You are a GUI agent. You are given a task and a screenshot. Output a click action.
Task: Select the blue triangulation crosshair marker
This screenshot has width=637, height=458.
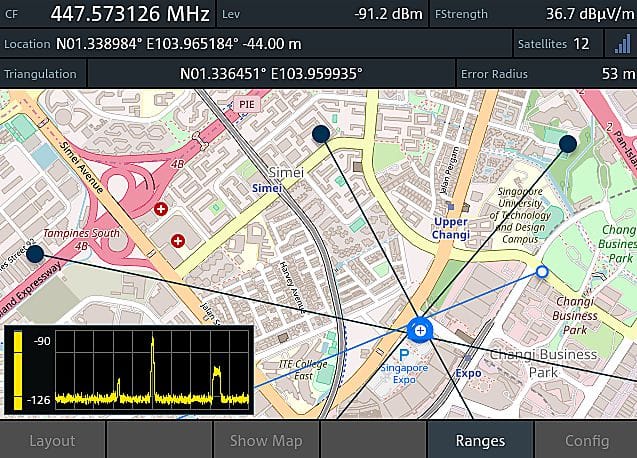tap(420, 329)
